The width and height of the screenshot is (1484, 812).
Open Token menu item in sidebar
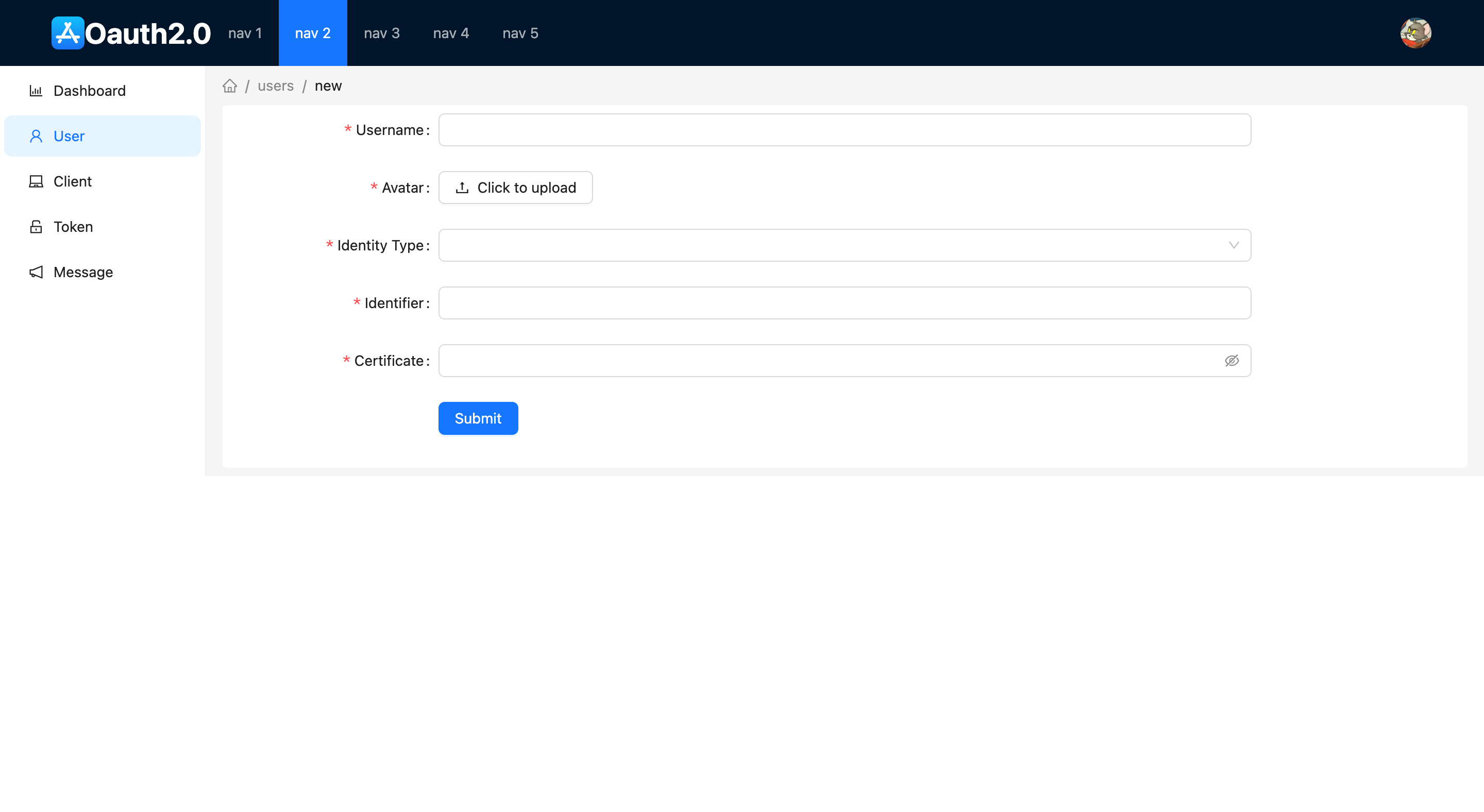point(103,227)
